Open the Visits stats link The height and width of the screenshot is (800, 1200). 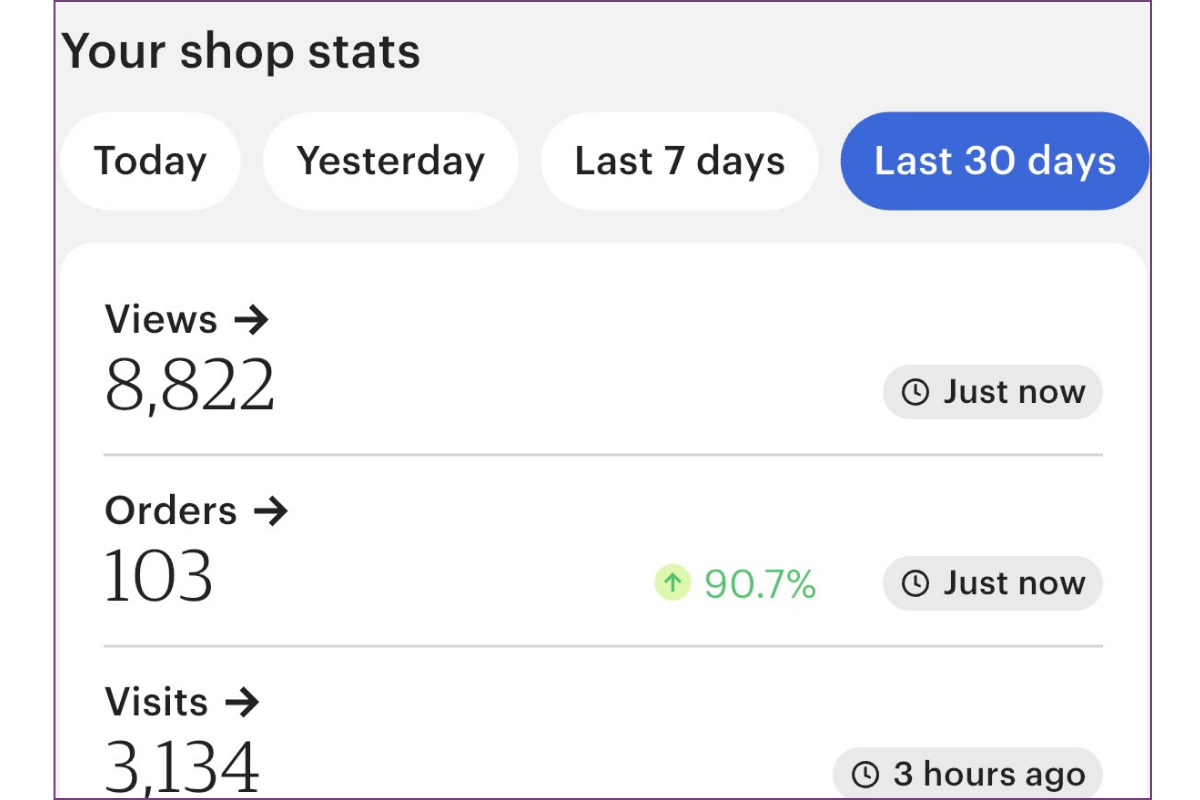(x=157, y=702)
